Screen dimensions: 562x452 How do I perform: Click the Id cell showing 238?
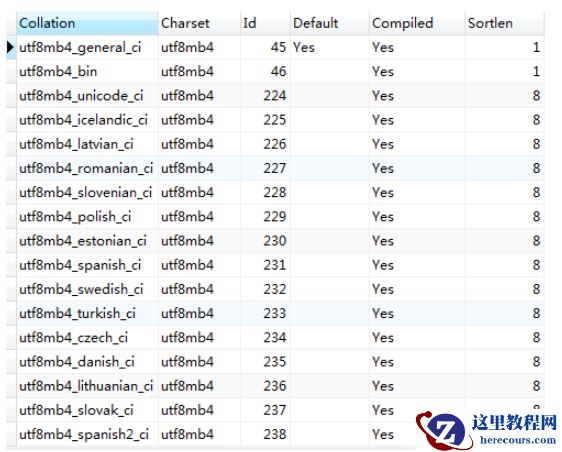point(265,434)
